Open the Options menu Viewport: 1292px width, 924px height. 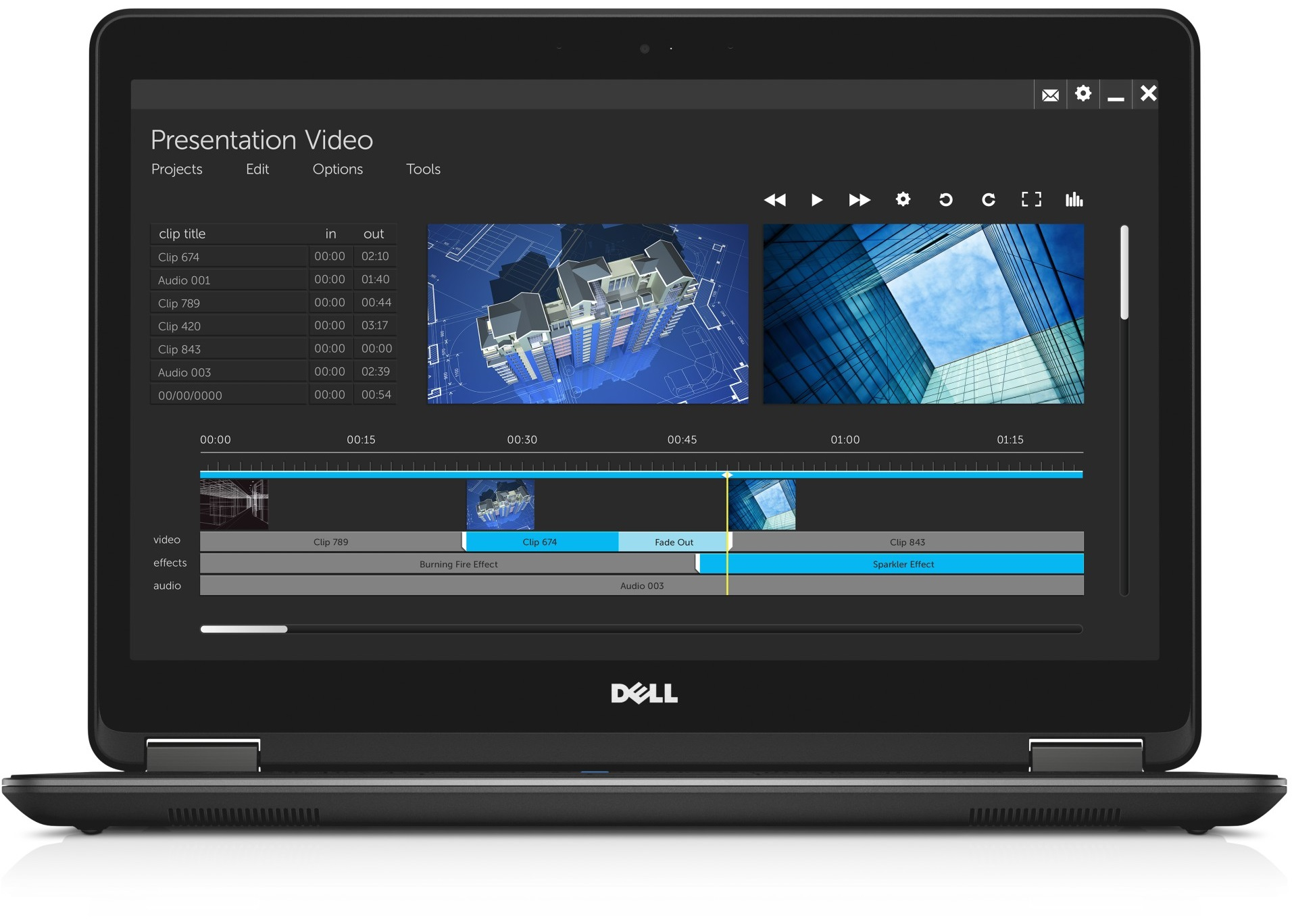[338, 170]
